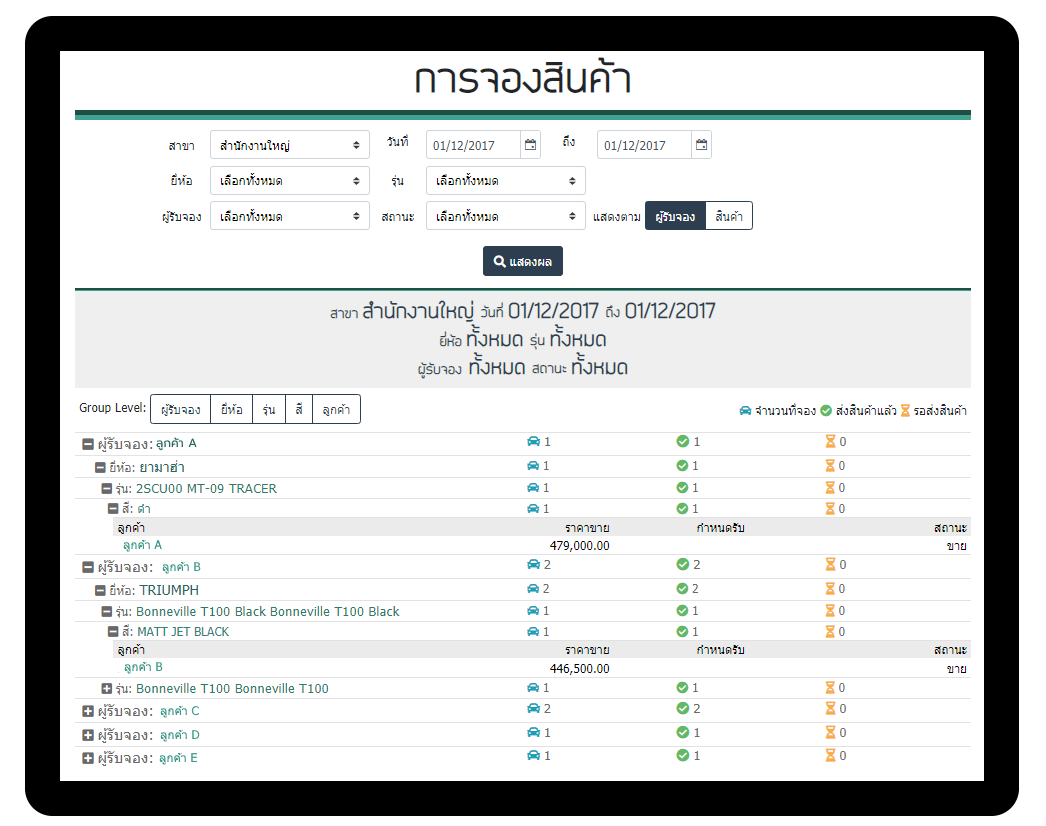The width and height of the screenshot is (1046, 826).
Task: Collapse the ลูกค้า A group minus icon
Action: point(88,443)
